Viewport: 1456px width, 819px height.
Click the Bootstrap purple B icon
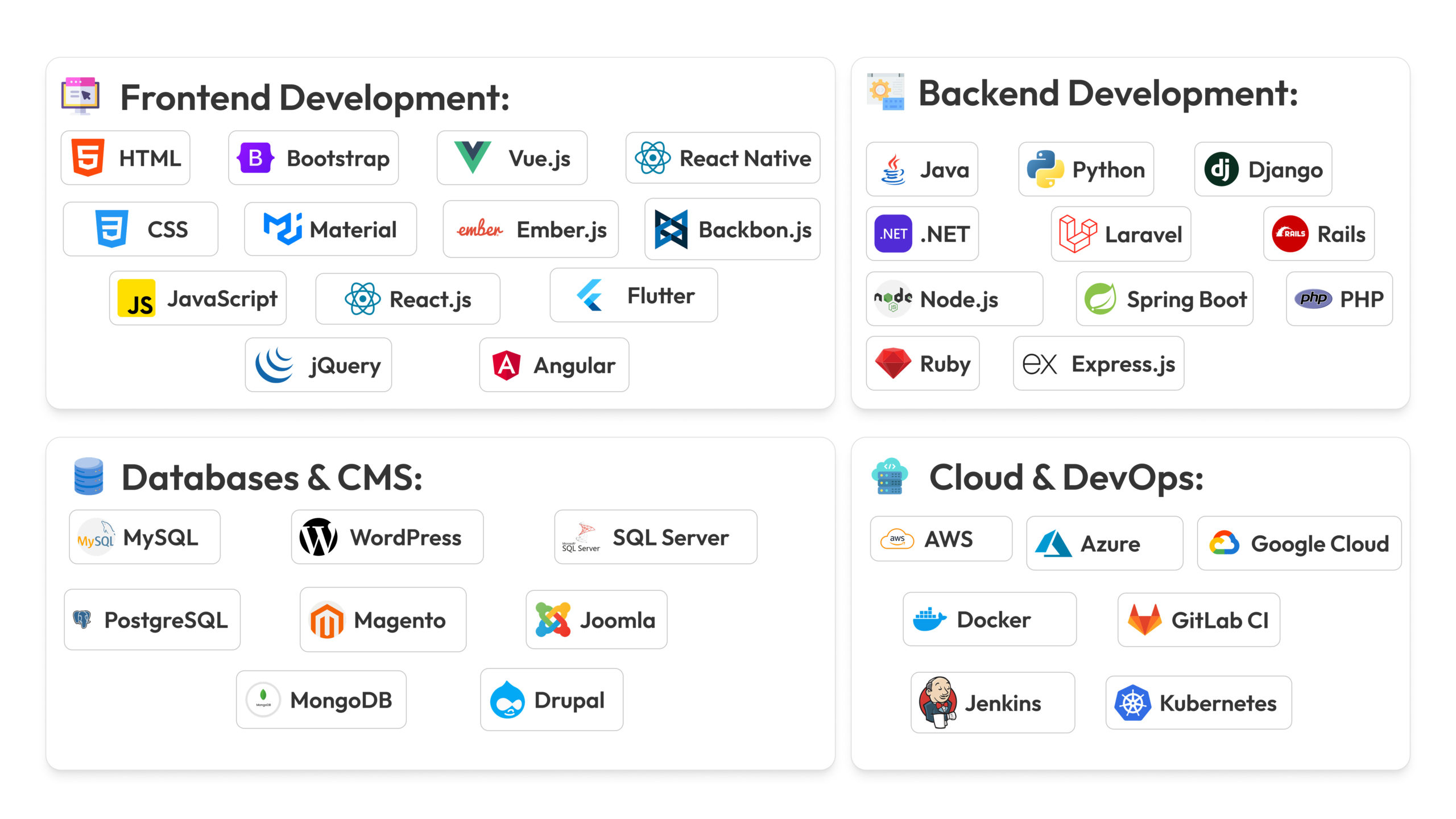pos(255,158)
